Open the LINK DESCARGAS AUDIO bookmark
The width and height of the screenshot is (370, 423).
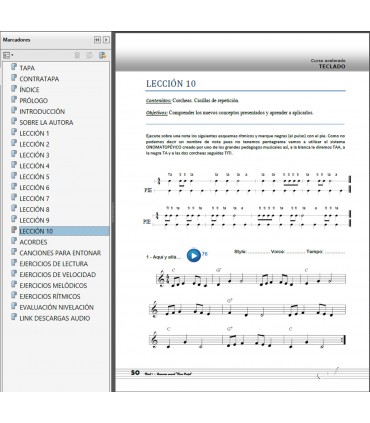55,318
